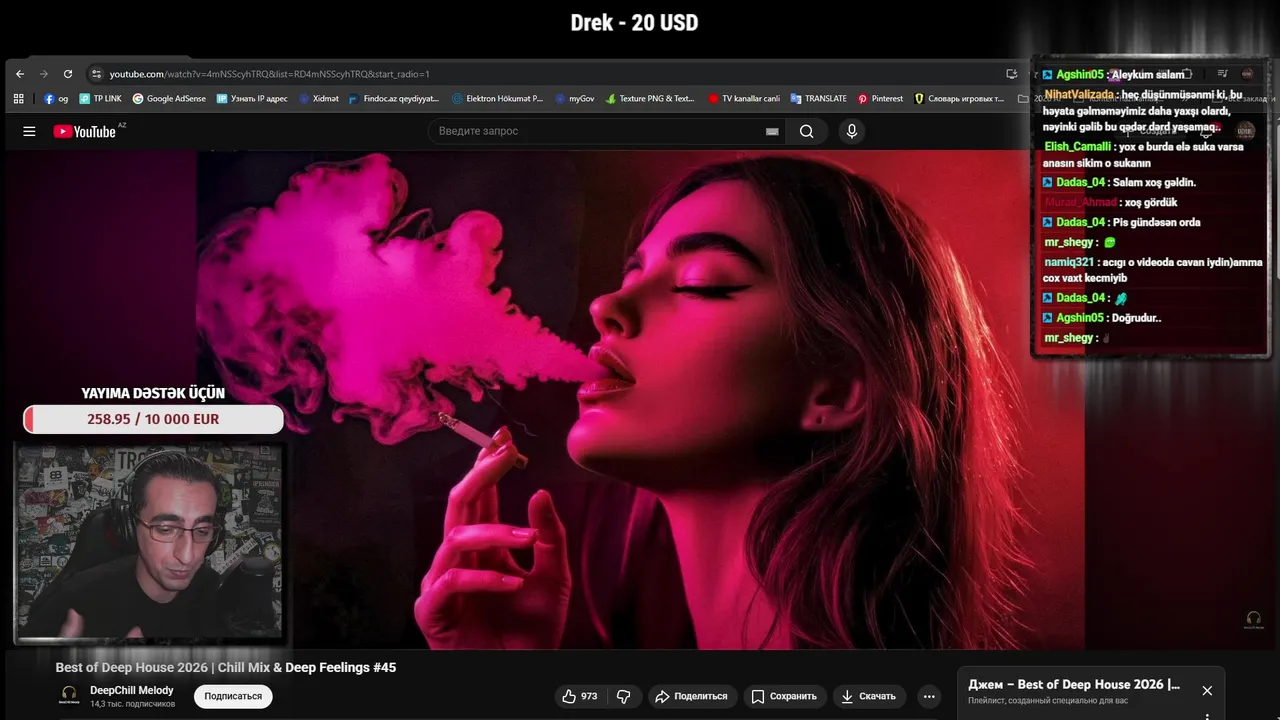The image size is (1280, 720).
Task: Click the 'Drek - 20 USD' donation alert
Action: pyautogui.click(x=634, y=23)
